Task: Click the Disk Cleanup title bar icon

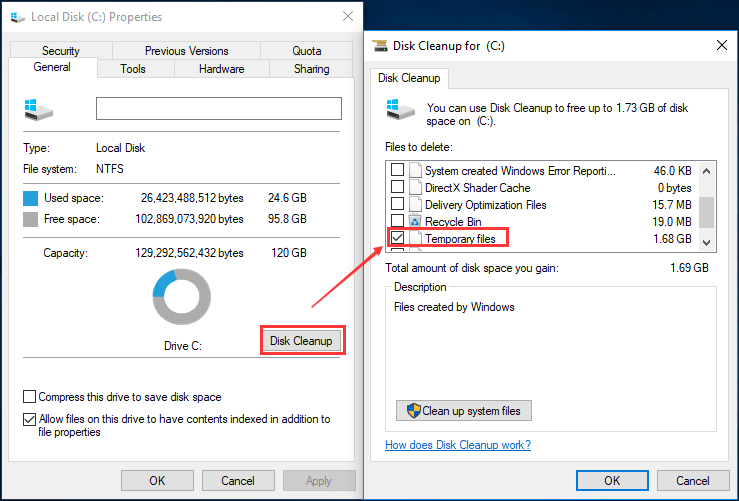Action: pyautogui.click(x=380, y=45)
